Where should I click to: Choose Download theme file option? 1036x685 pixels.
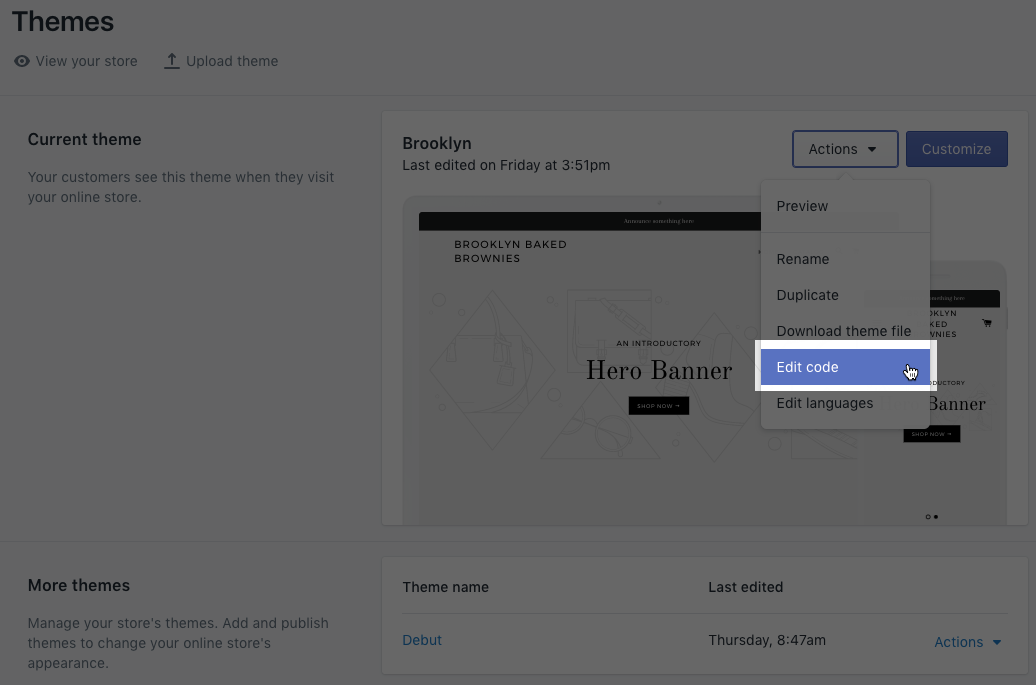(843, 331)
